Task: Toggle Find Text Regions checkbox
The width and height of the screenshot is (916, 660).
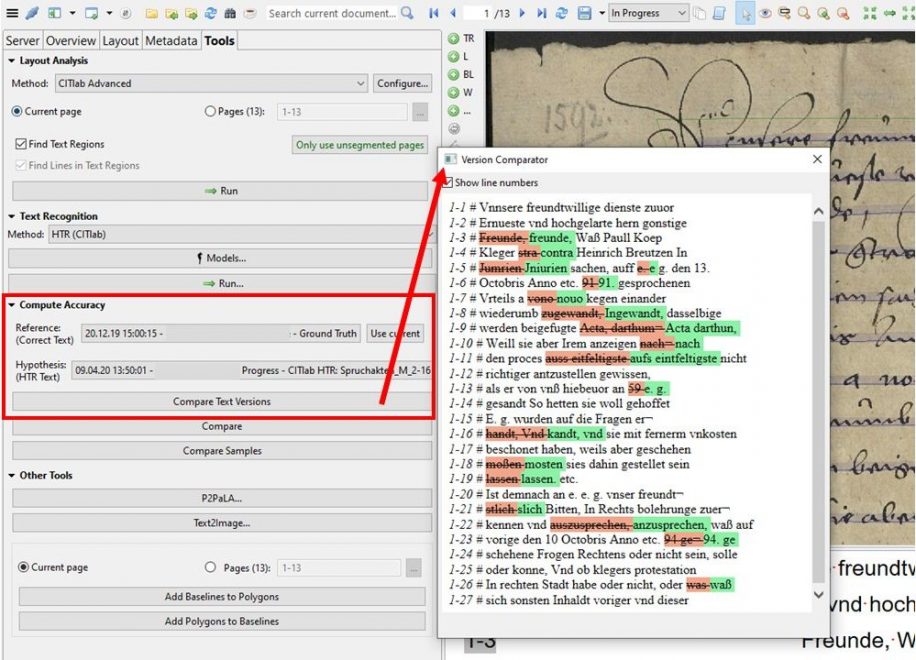Action: (x=21, y=145)
